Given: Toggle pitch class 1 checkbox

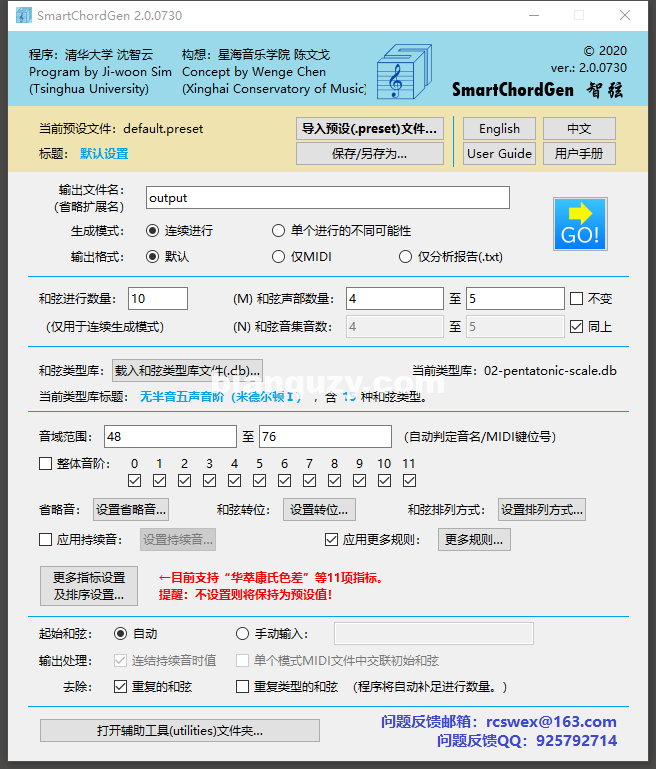Looking at the screenshot, I should [159, 481].
